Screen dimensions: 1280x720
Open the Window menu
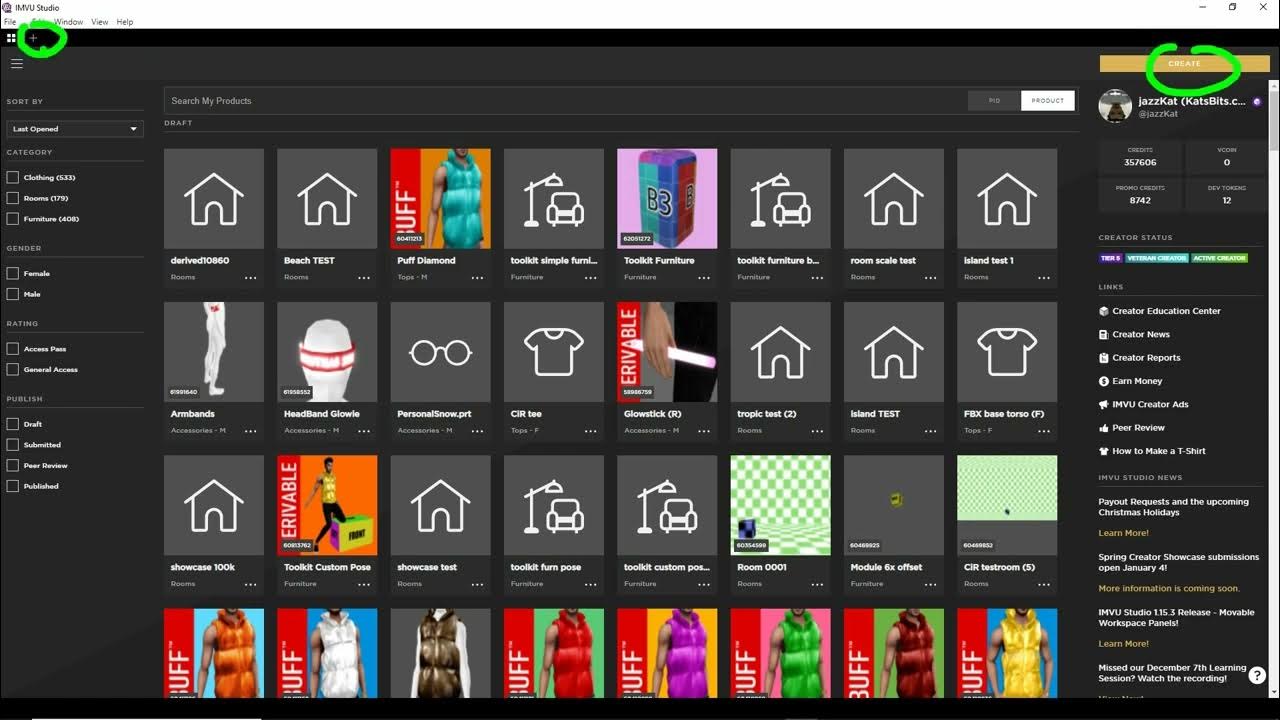click(x=69, y=22)
